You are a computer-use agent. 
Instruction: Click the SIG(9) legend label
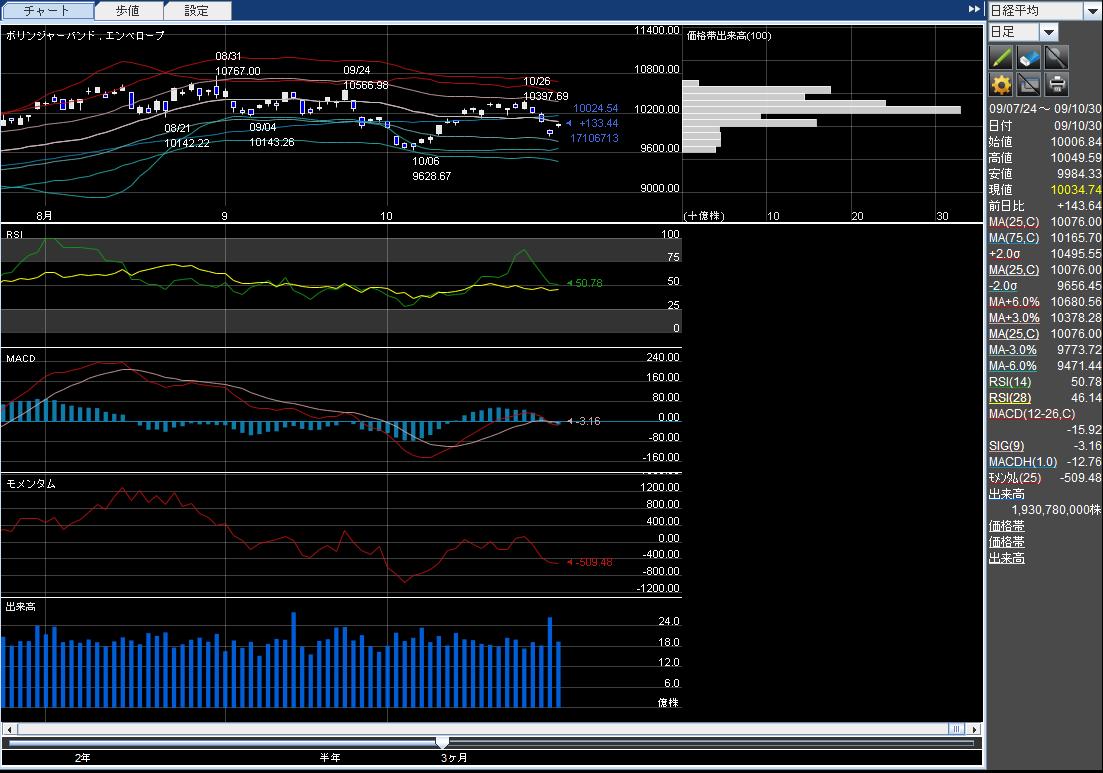[x=1006, y=445]
